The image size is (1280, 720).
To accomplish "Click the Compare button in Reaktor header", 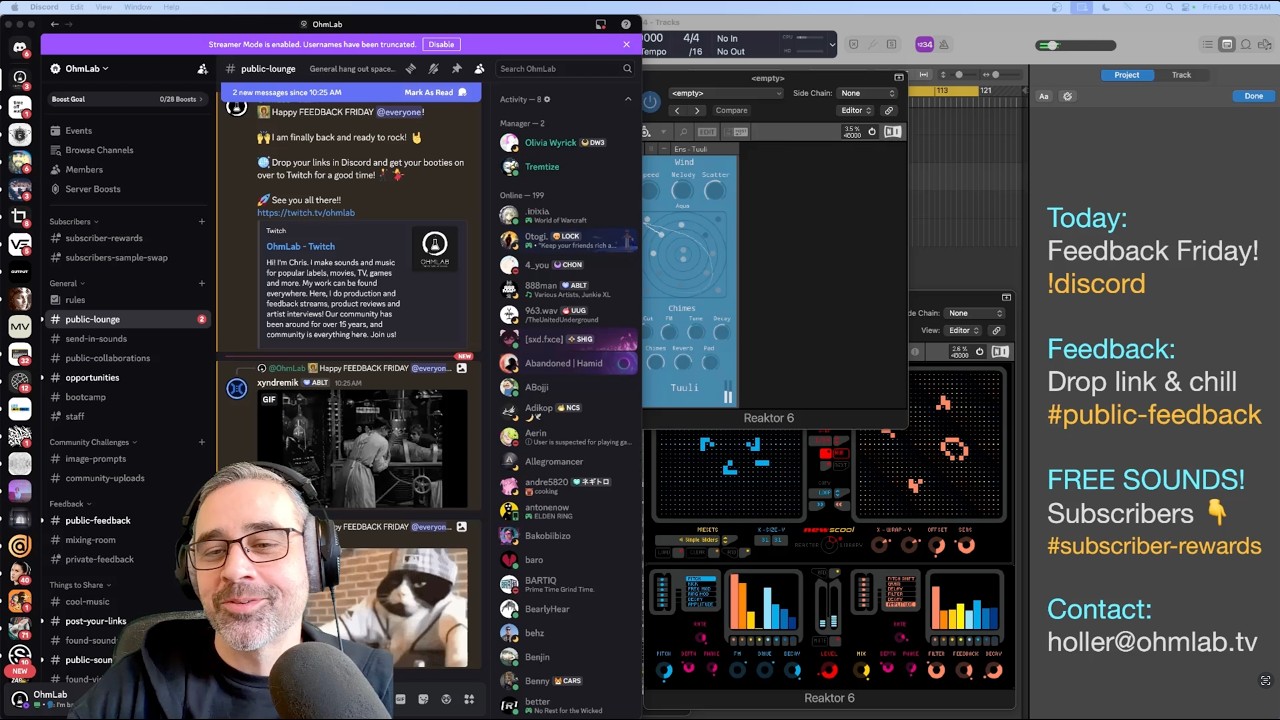I will 731,110.
